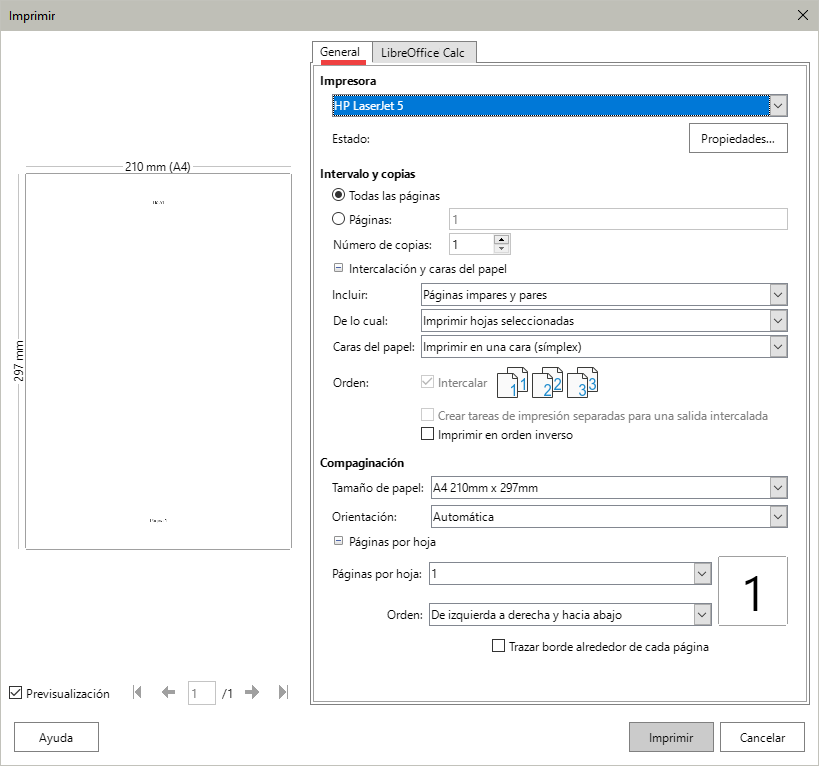Go to first page in preview navigation

pyautogui.click(x=138, y=693)
